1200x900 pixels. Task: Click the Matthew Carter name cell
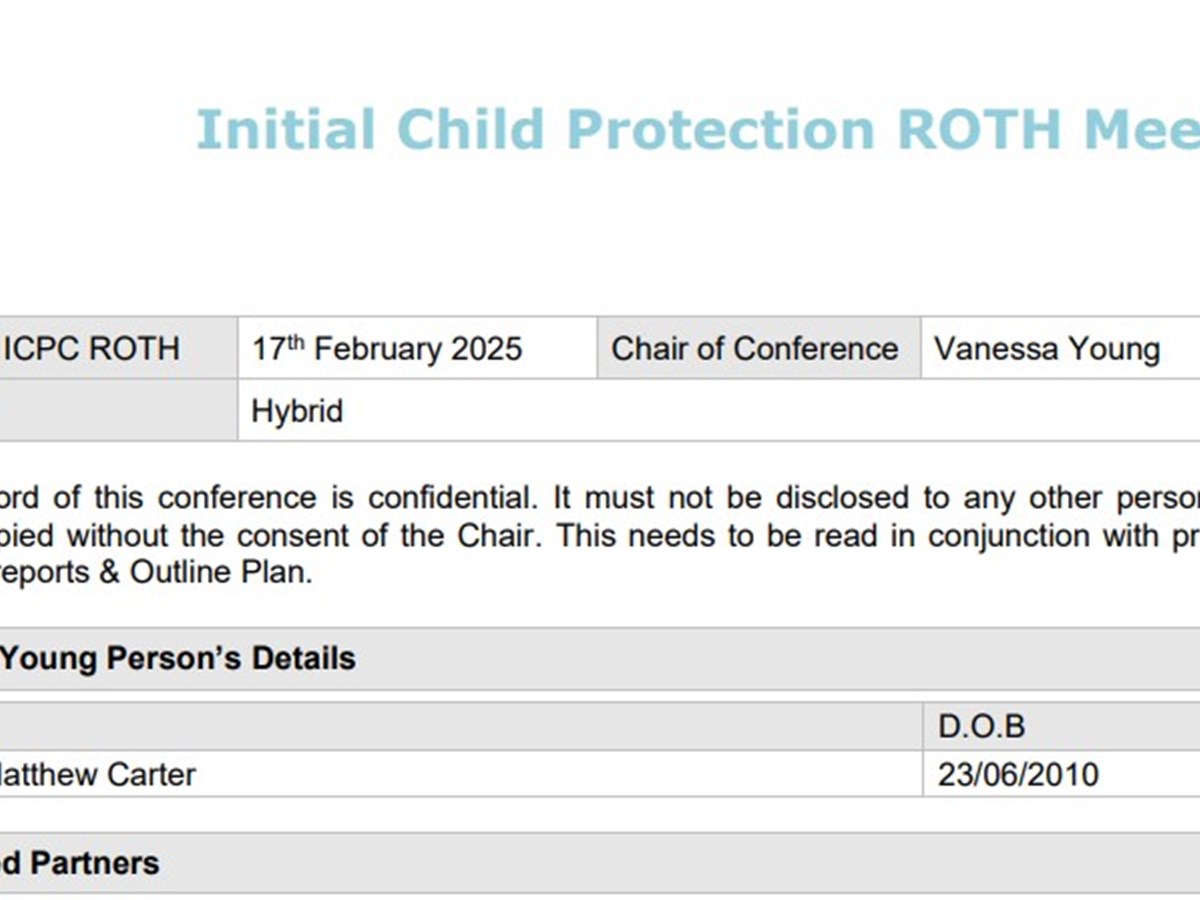98,774
